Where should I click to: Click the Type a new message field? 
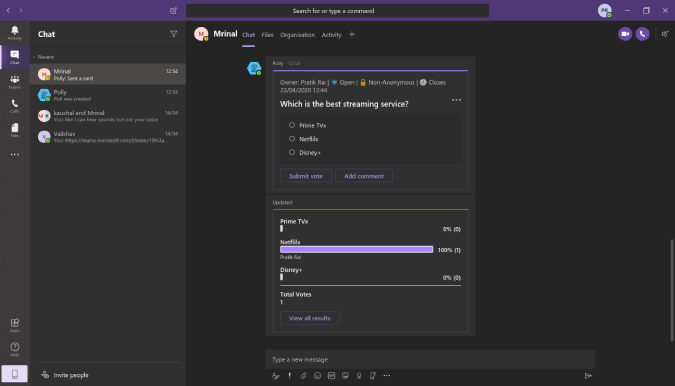430,359
